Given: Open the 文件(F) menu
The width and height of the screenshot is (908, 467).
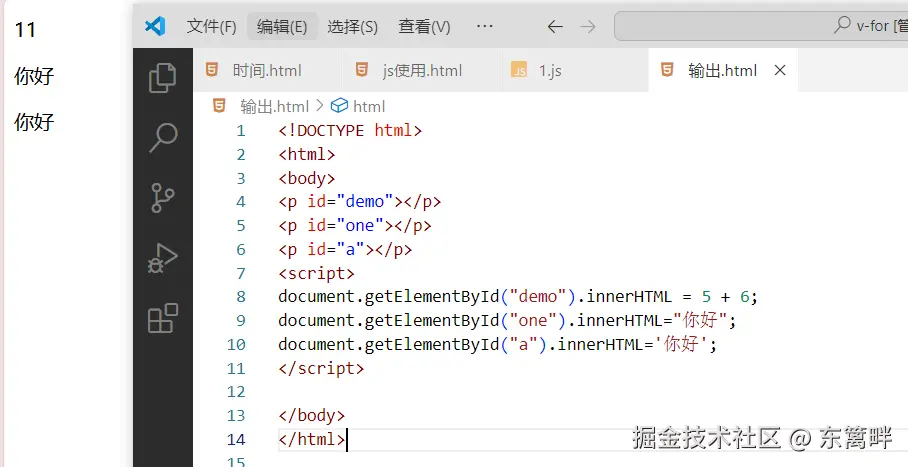Looking at the screenshot, I should click(211, 27).
